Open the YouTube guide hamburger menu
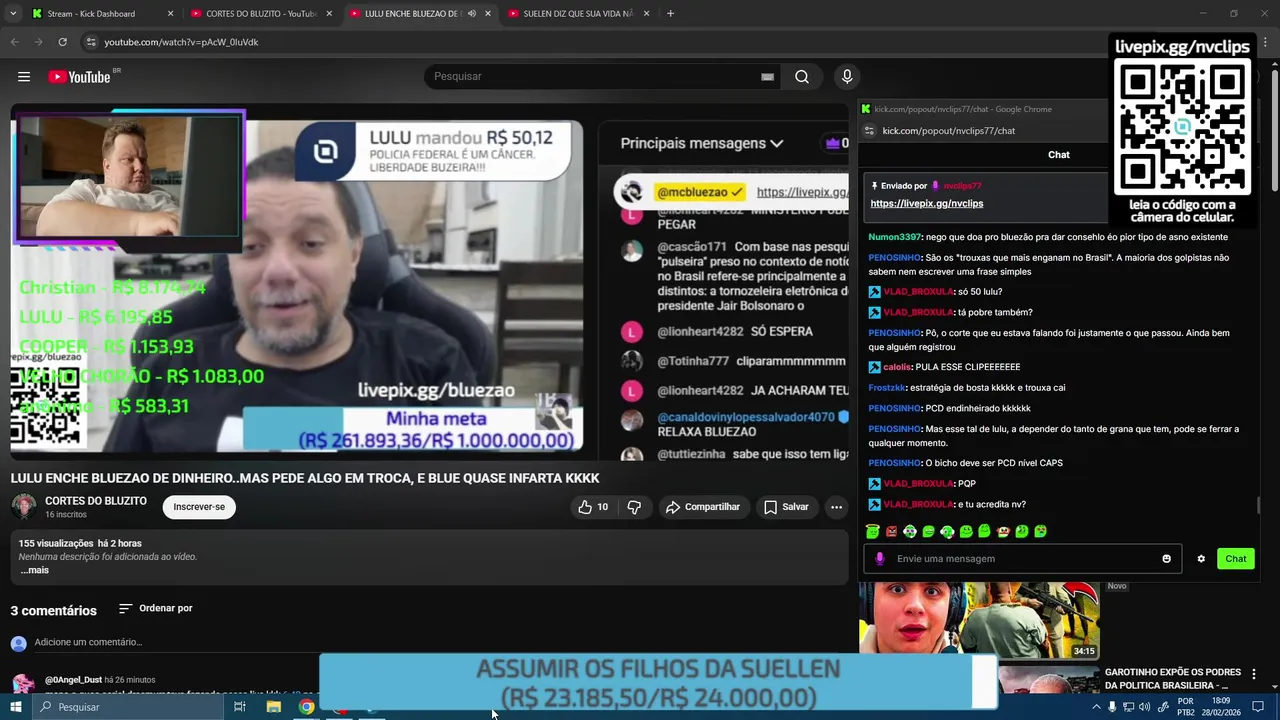This screenshot has height=720, width=1280. (x=24, y=77)
